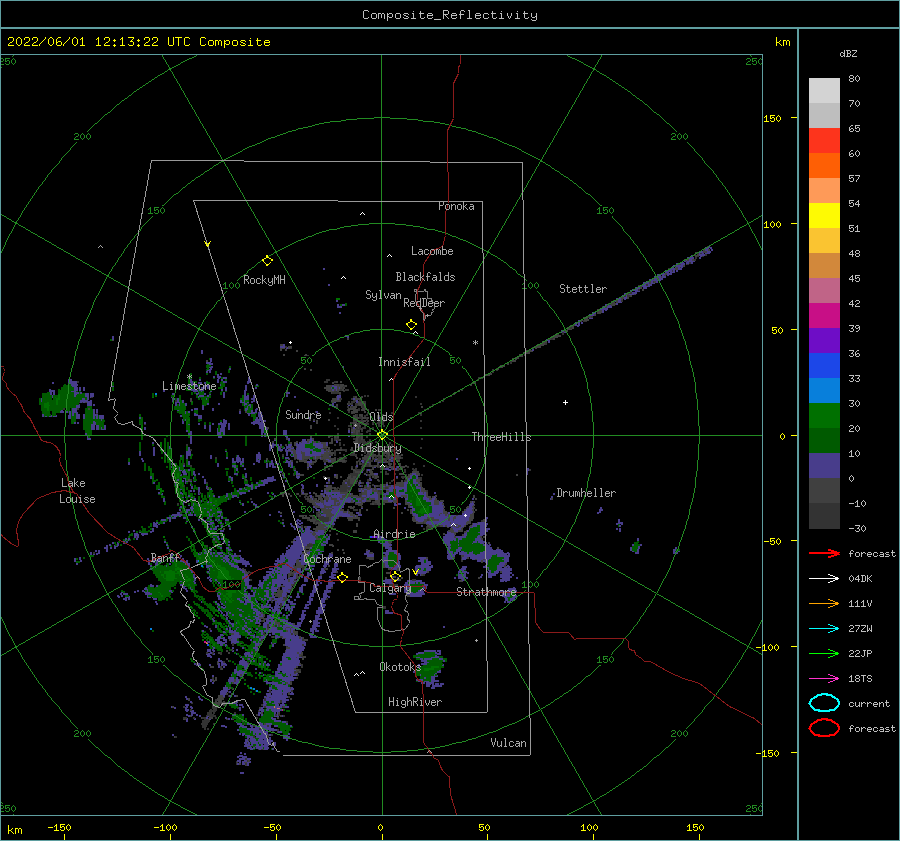900x841 pixels.
Task: Click the dBZ legend heading
Action: click(848, 53)
